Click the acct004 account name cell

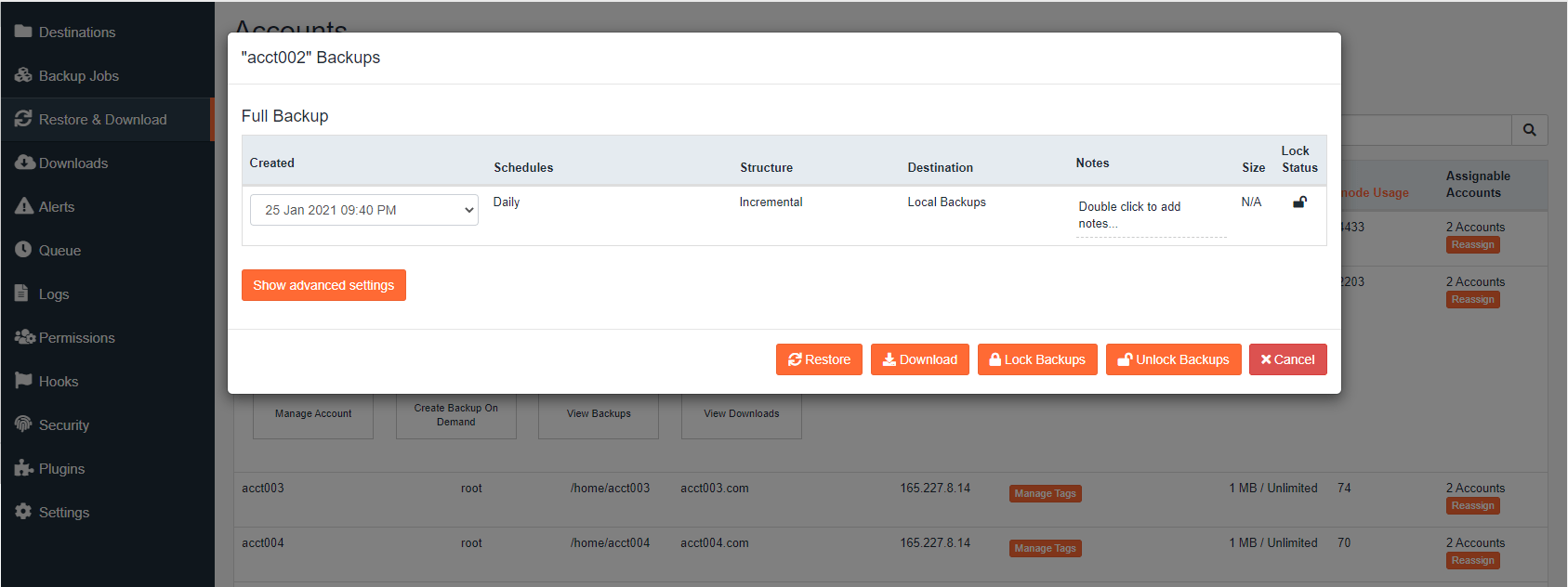(x=263, y=542)
